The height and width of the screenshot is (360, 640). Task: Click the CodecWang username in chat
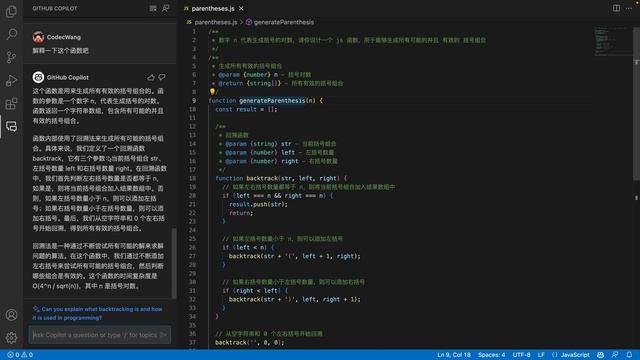(64, 37)
